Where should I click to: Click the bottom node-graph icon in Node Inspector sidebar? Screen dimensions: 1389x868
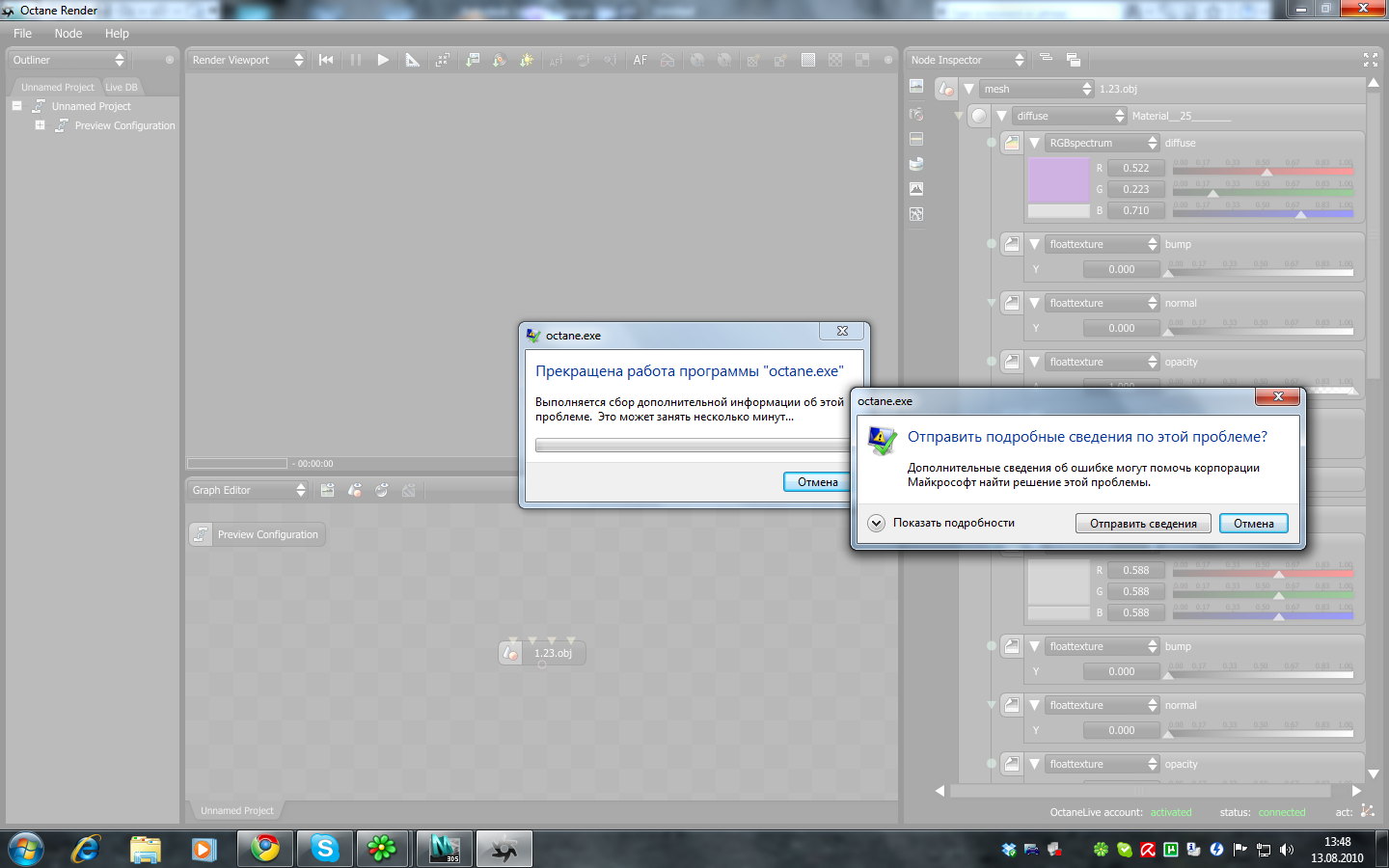click(x=916, y=214)
